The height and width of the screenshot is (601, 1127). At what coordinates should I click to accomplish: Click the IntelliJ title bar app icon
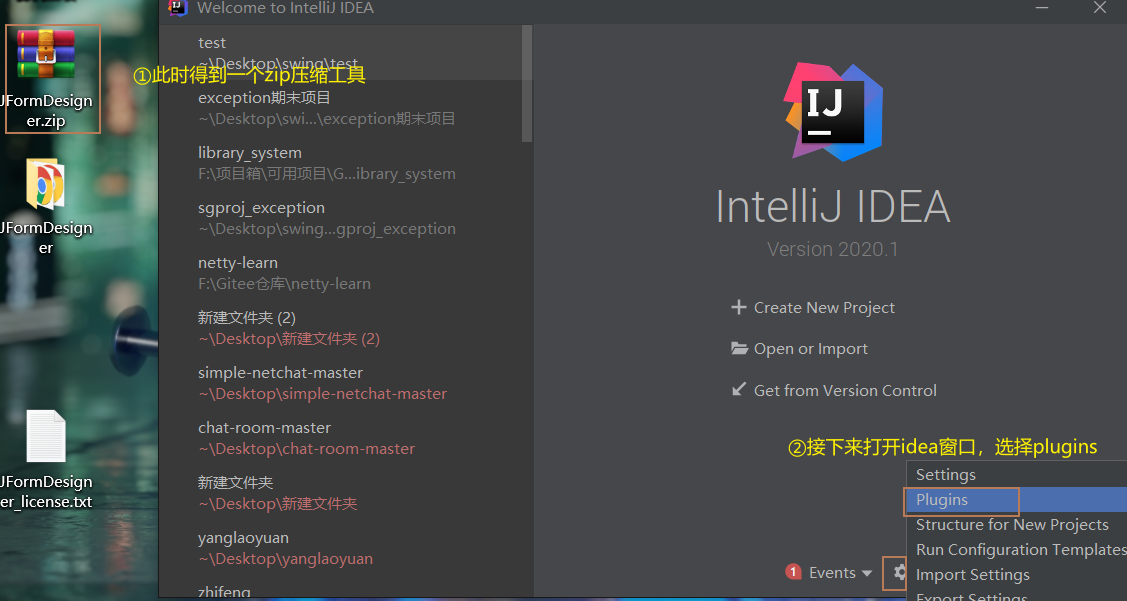178,7
